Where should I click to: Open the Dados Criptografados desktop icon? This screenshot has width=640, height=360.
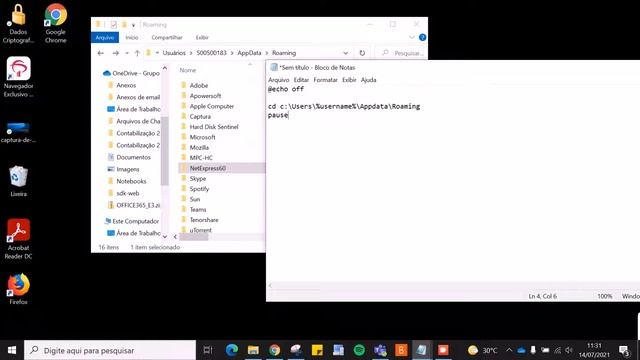(18, 24)
